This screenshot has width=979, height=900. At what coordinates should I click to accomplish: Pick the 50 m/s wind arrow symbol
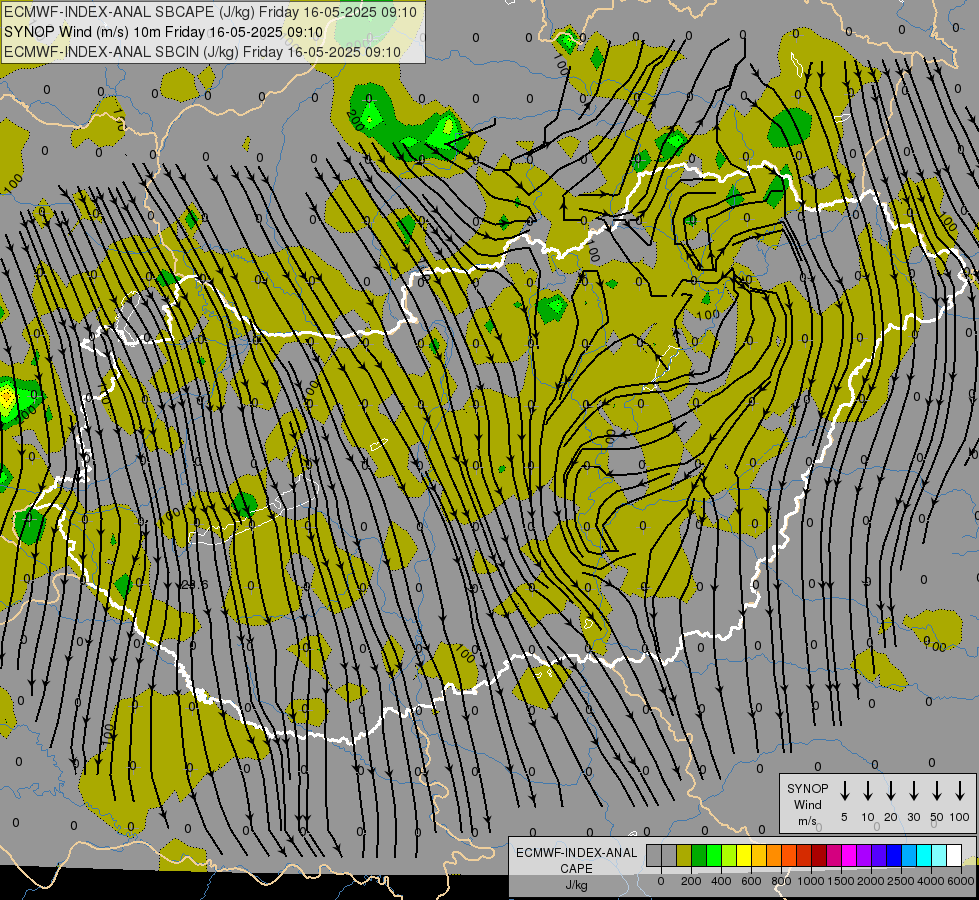937,790
